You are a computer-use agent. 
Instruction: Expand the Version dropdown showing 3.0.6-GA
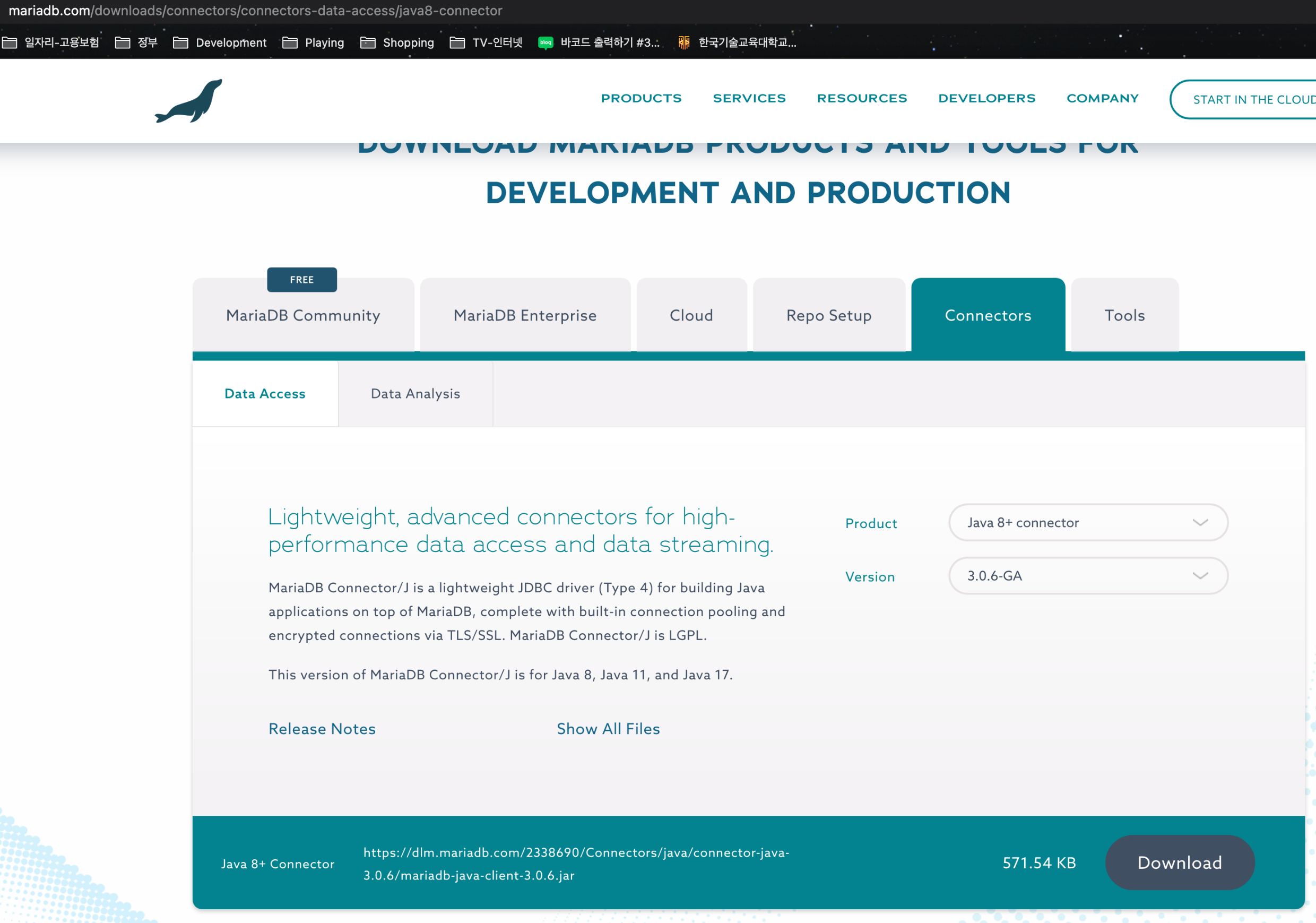coord(1088,575)
